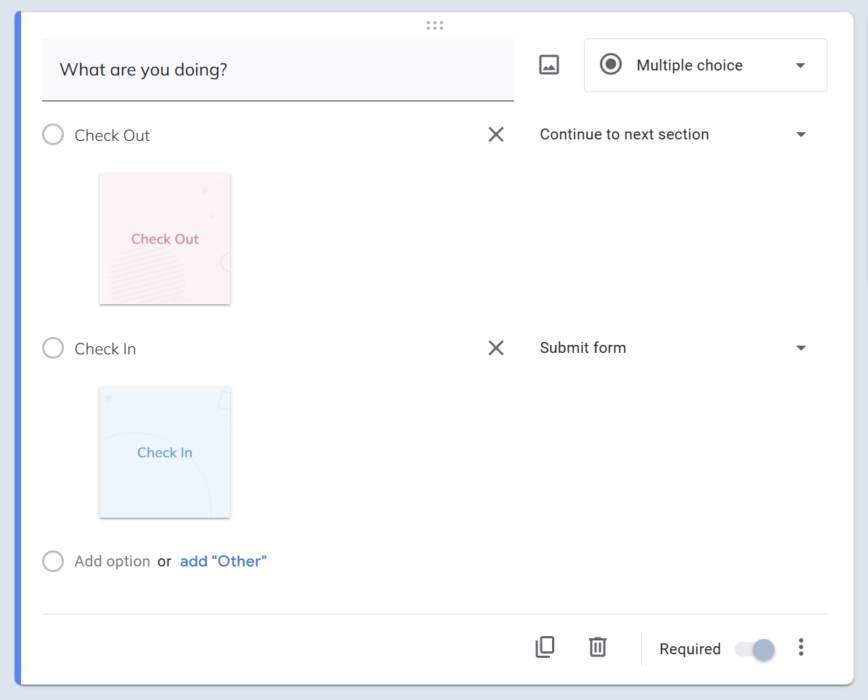Remove the Check Out option with its X
Viewport: 868px width, 700px height.
[x=496, y=134]
